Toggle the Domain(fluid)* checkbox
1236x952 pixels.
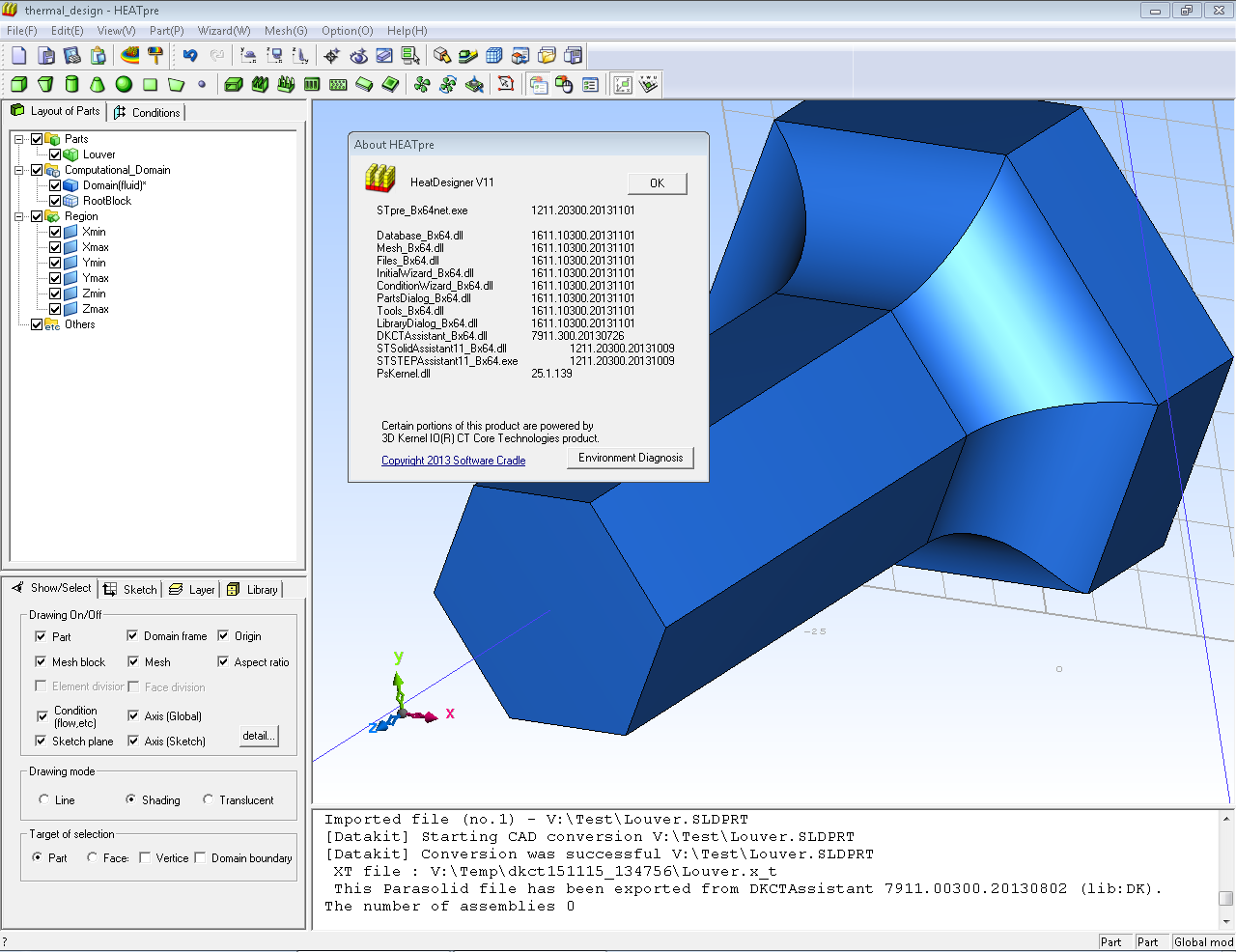coord(55,185)
